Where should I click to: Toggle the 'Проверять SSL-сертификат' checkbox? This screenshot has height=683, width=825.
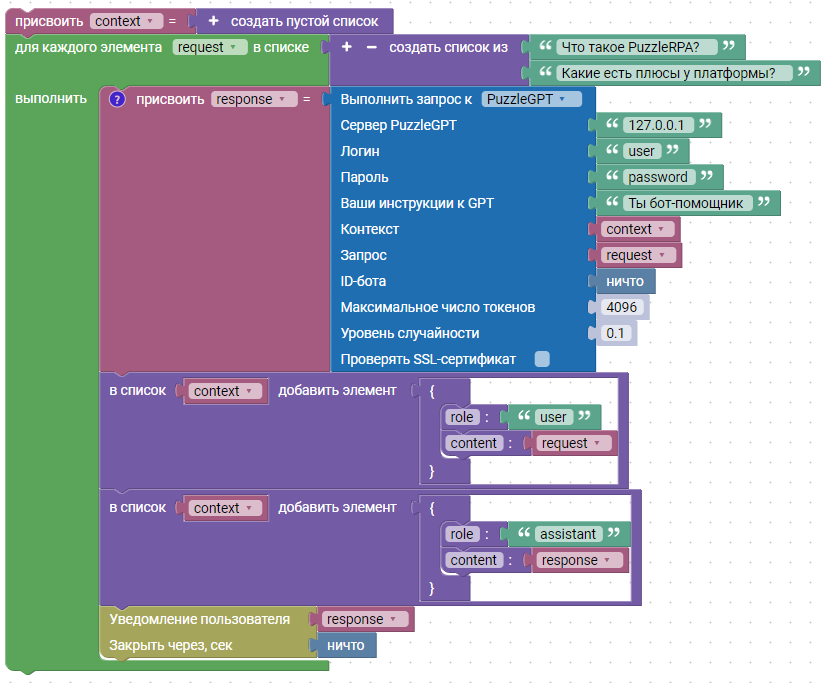542,359
